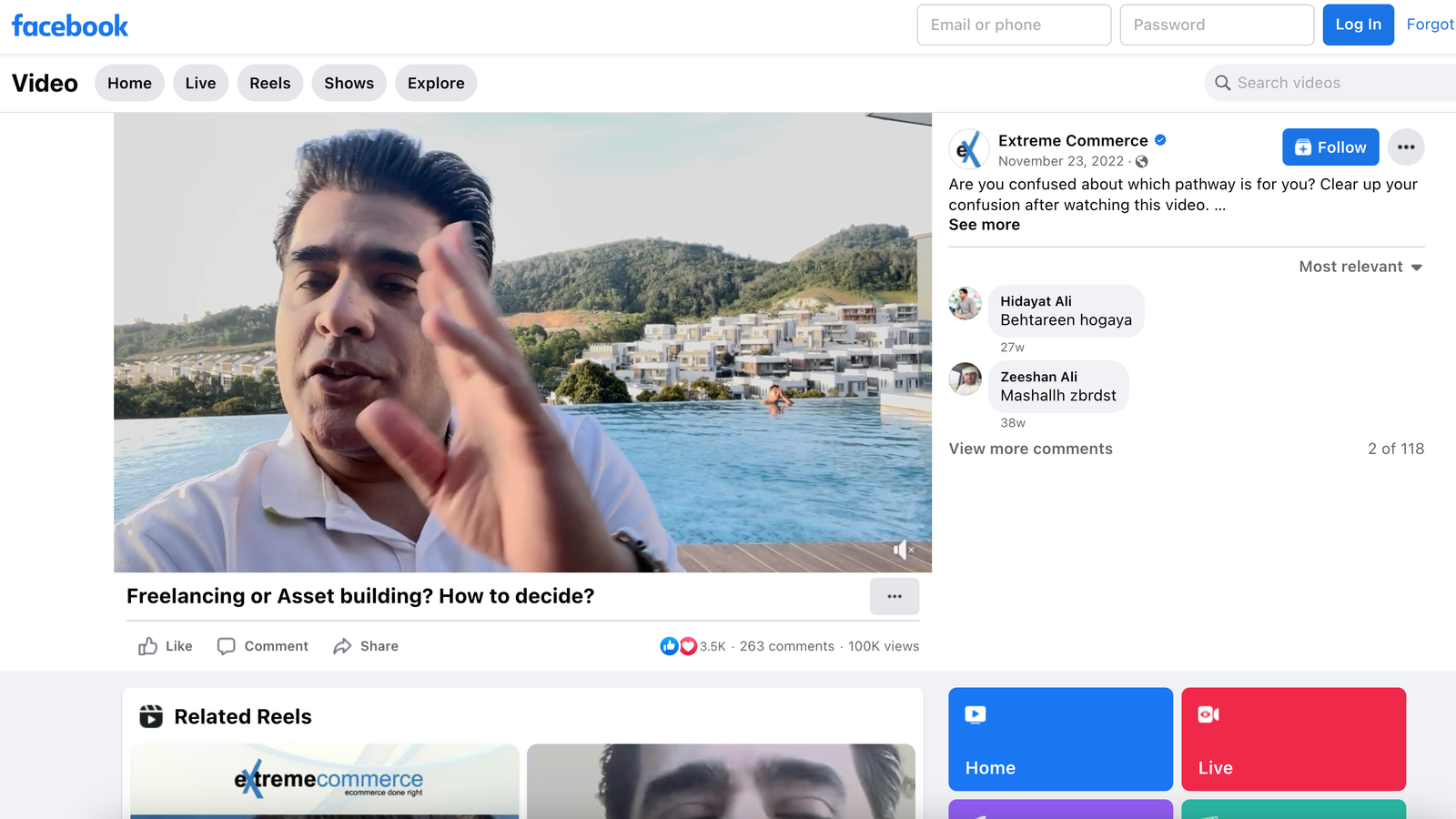Viewport: 1456px width, 819px height.
Task: Expand the description with See more
Action: point(984,225)
